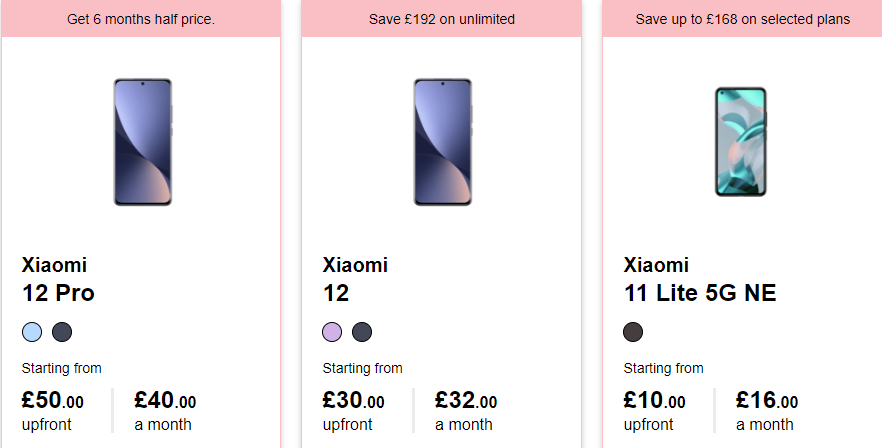The image size is (882, 448).
Task: Click the 'Save £192 on unlimited' banner
Action: tap(442, 19)
